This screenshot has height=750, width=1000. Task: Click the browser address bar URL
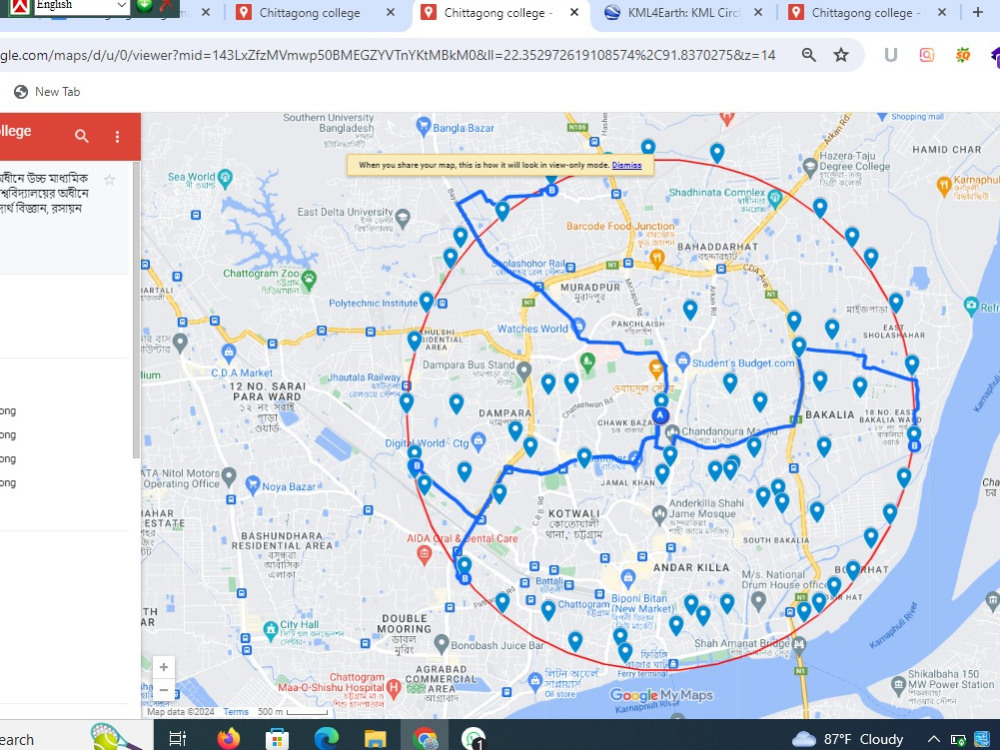pos(388,55)
